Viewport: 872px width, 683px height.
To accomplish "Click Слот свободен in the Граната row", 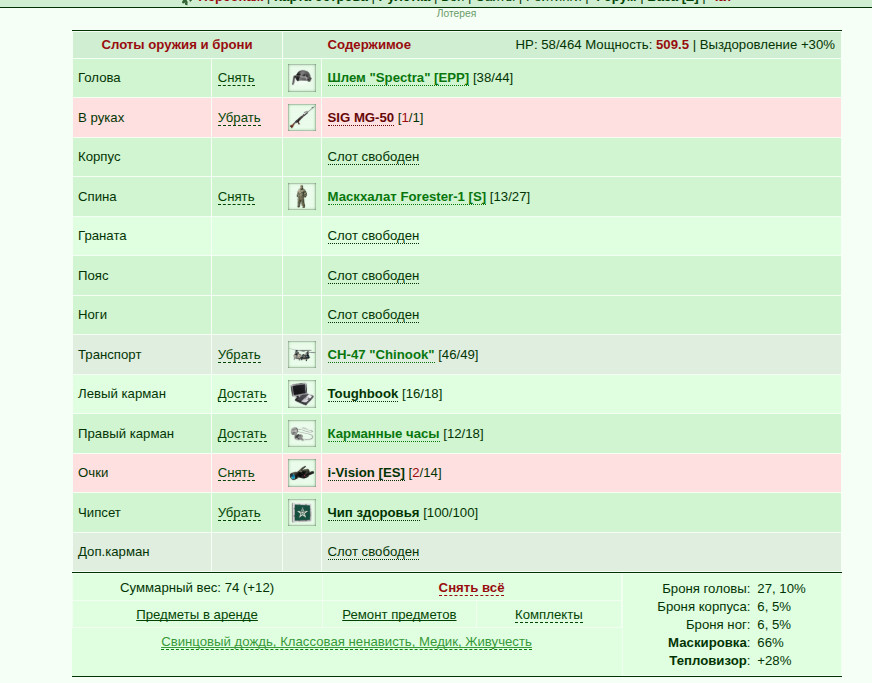I will pyautogui.click(x=373, y=236).
